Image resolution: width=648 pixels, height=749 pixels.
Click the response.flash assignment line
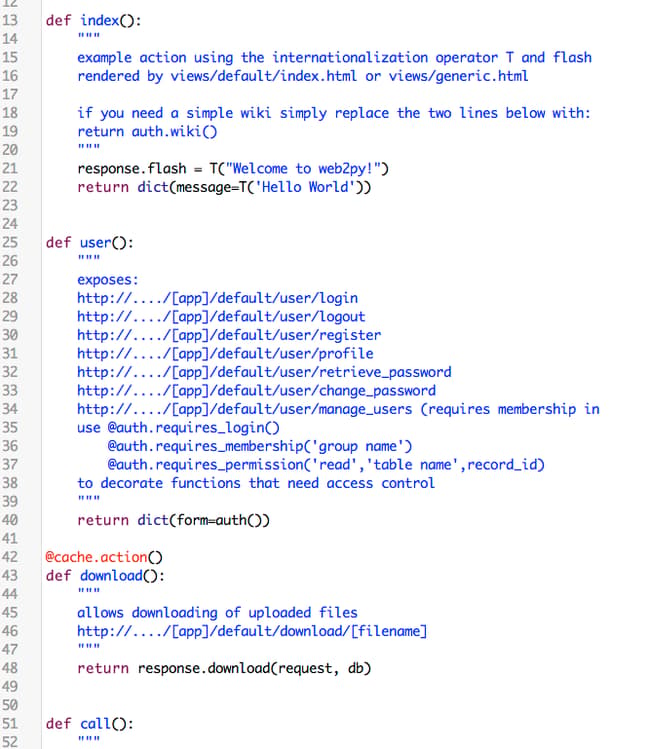233,169
